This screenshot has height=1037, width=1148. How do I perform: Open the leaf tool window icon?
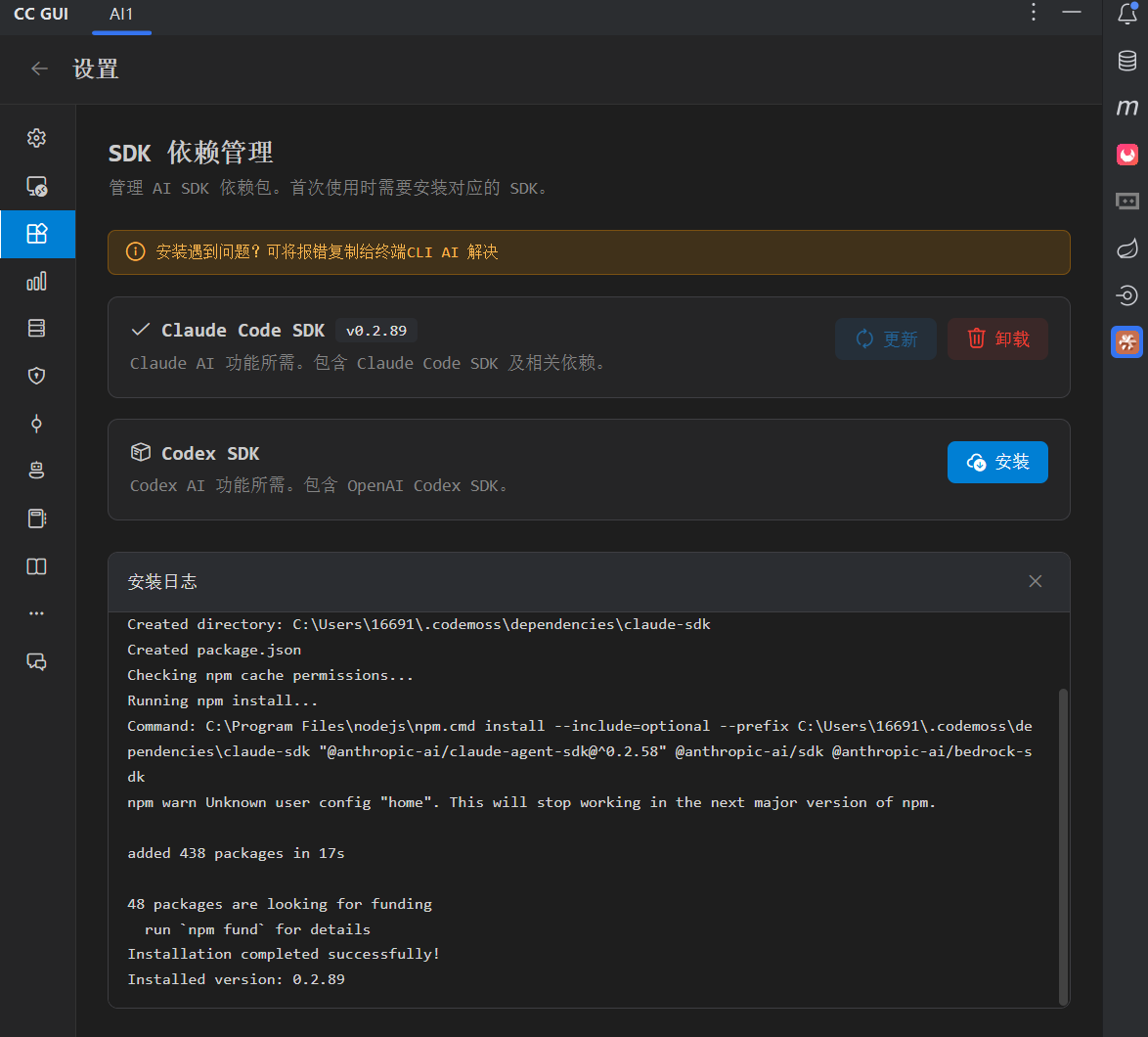[x=1127, y=248]
